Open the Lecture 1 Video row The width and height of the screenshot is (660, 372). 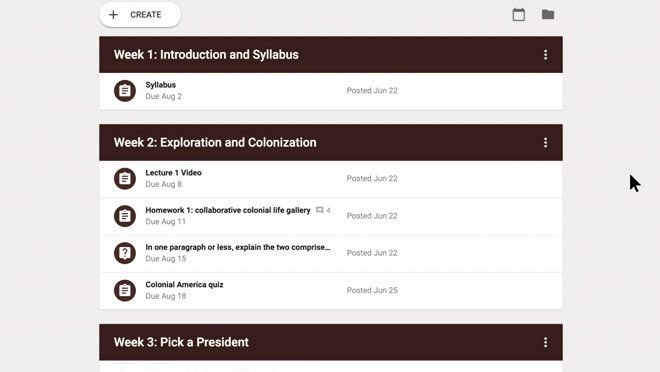[x=331, y=179]
